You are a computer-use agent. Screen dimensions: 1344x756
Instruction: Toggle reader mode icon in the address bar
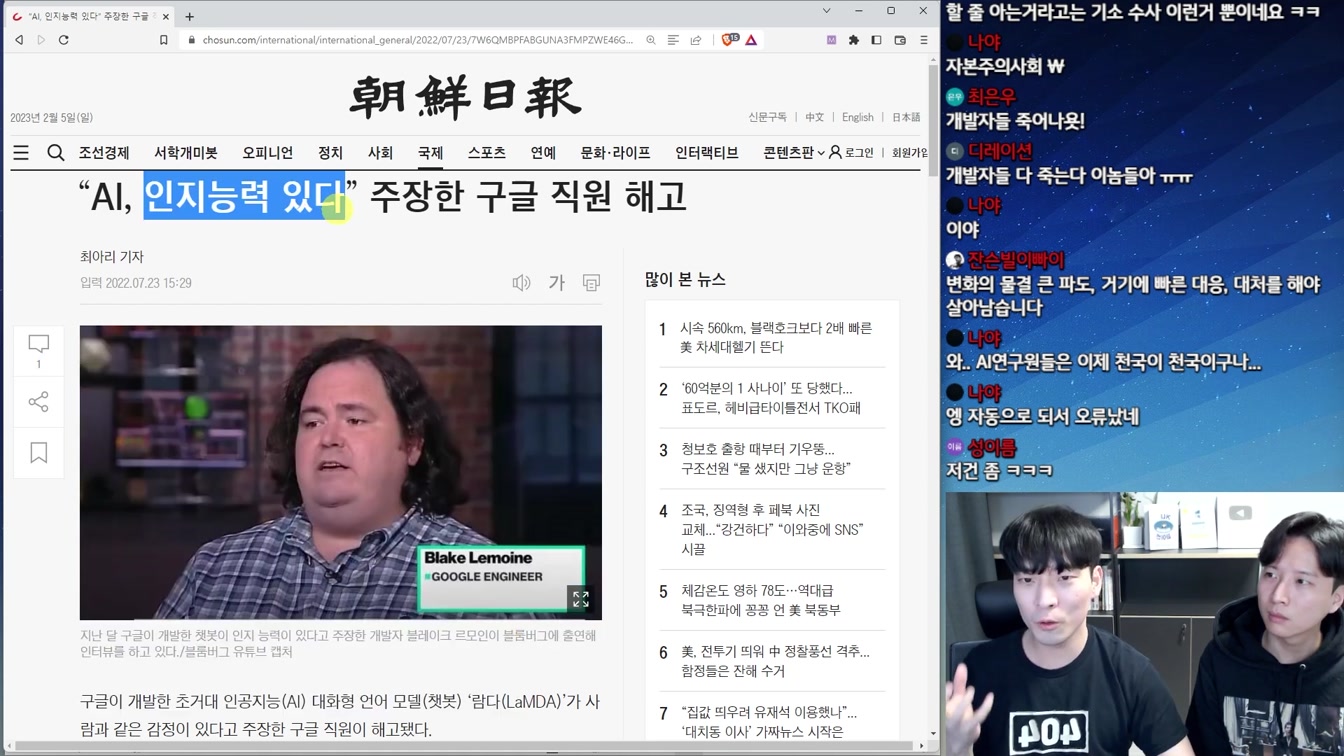tap(673, 40)
